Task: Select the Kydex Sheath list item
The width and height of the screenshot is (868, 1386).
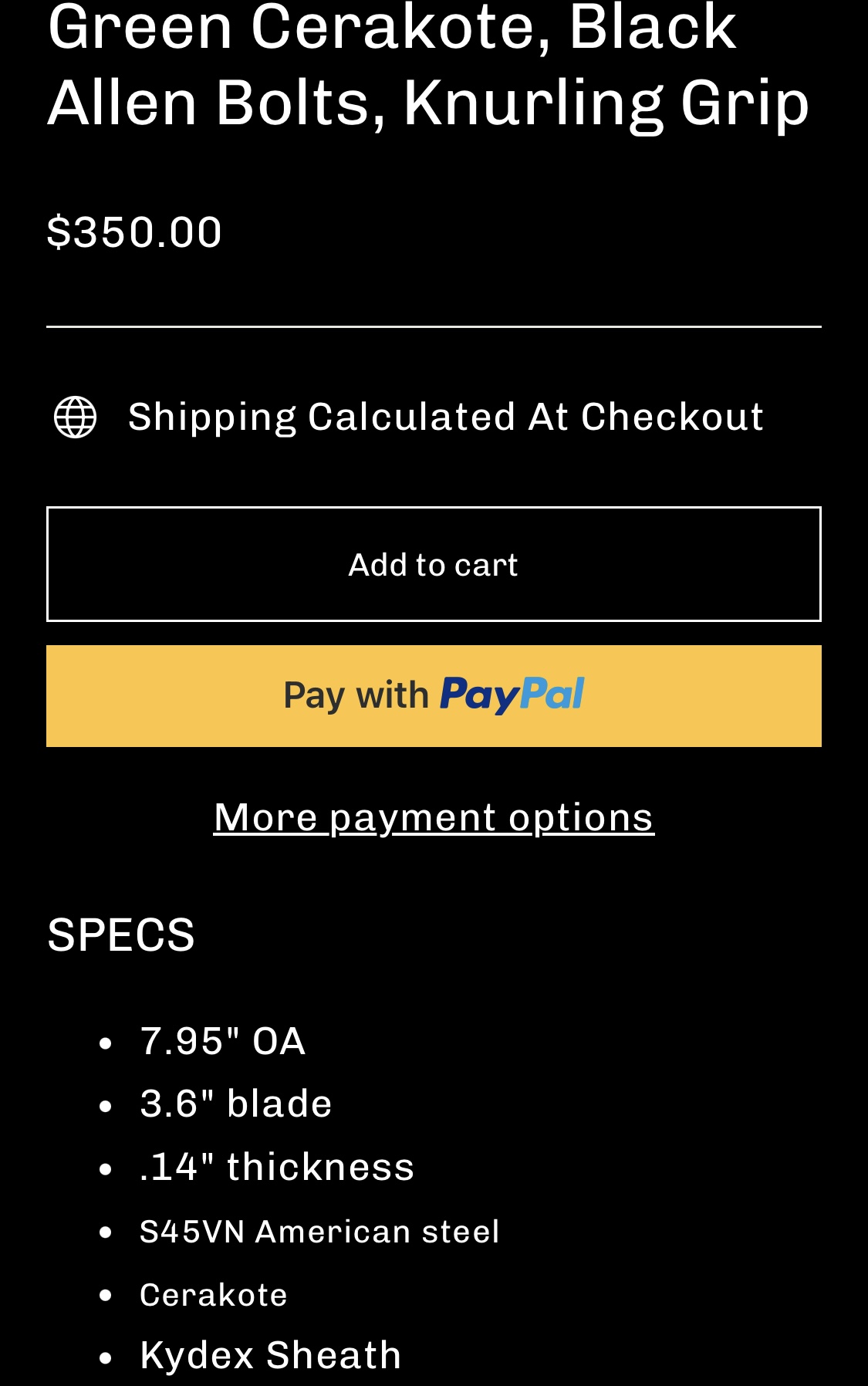Action: [271, 1355]
